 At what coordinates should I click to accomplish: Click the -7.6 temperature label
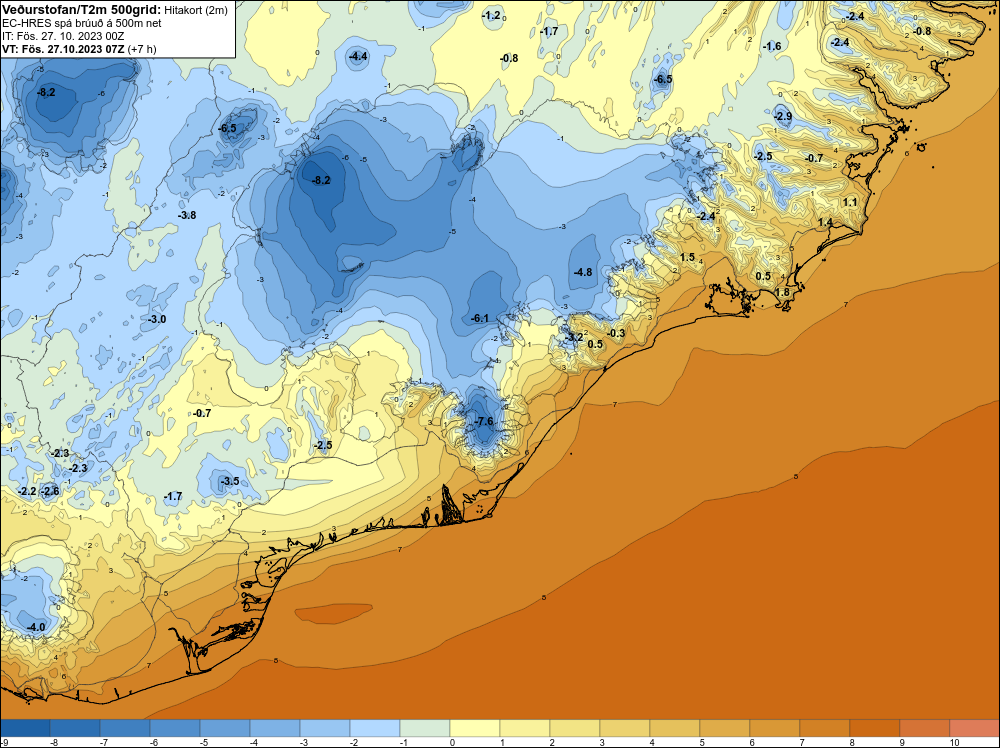(485, 422)
